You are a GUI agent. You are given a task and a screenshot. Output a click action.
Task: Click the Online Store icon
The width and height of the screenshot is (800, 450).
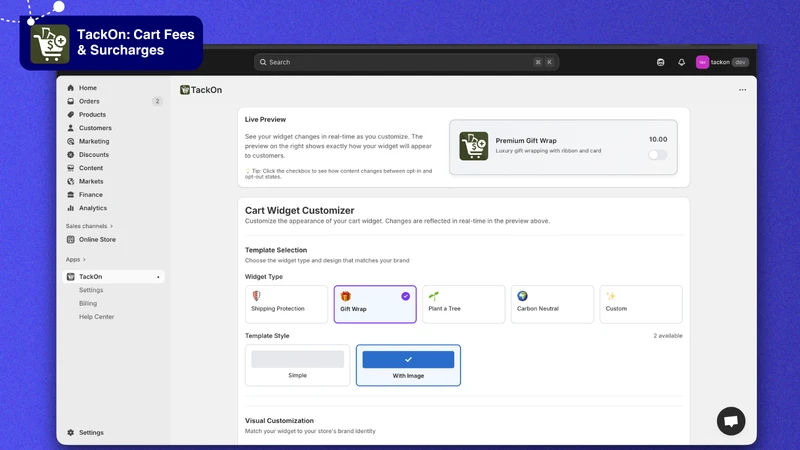(70, 239)
